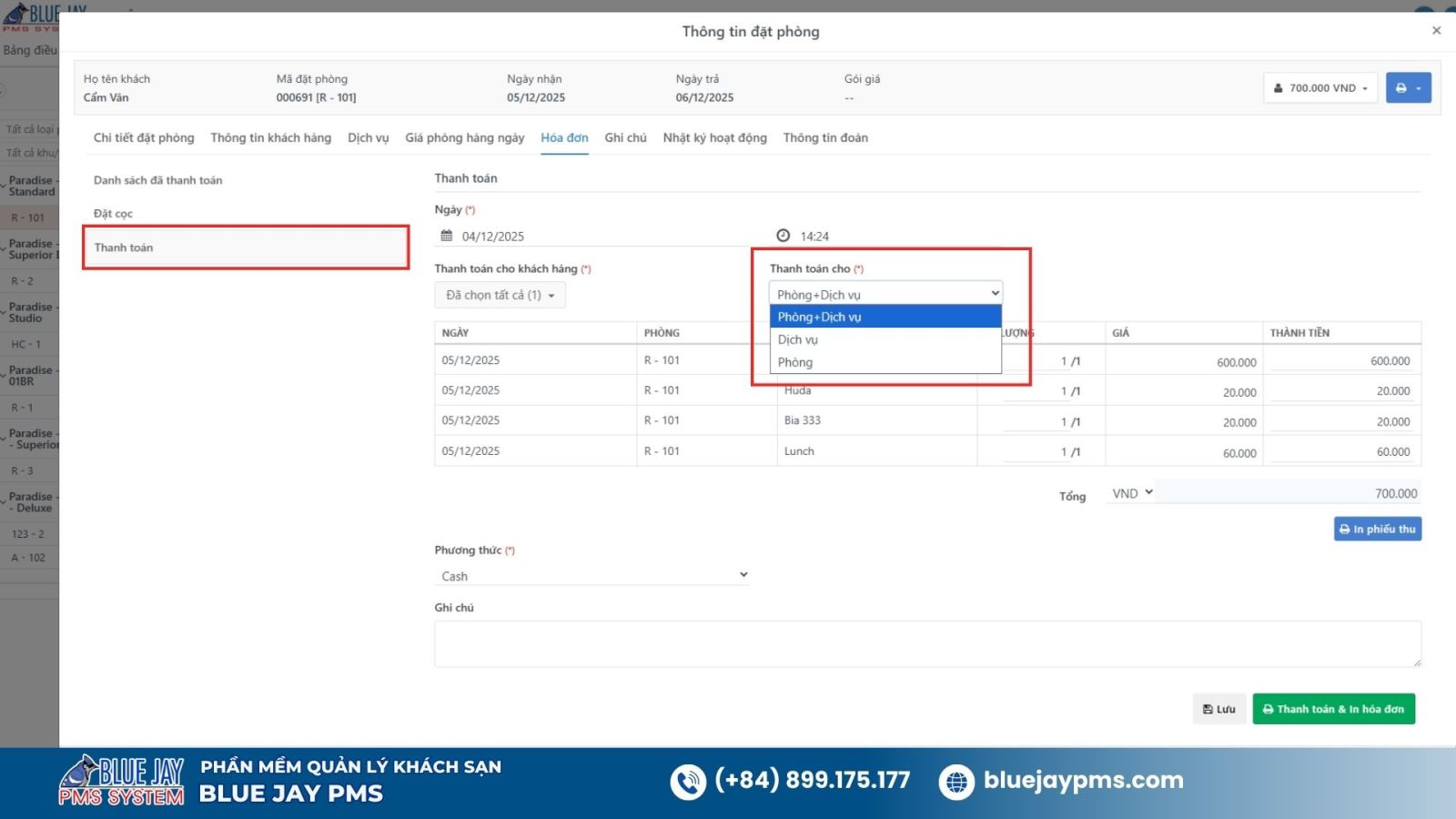Image resolution: width=1456 pixels, height=819 pixels.
Task: Click inside the 'Ghi chú' text area
Action: (x=926, y=644)
